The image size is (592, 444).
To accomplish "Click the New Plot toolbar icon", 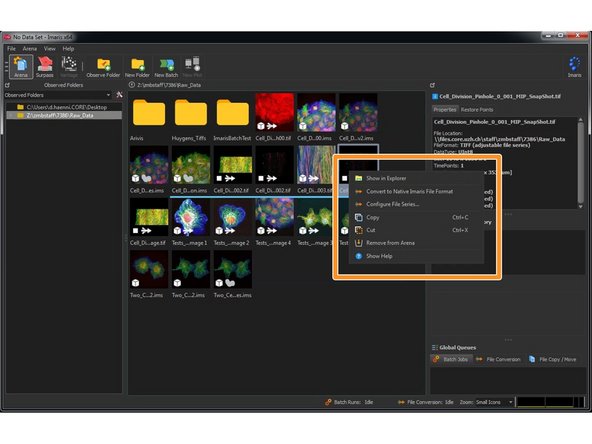I will pyautogui.click(x=192, y=66).
